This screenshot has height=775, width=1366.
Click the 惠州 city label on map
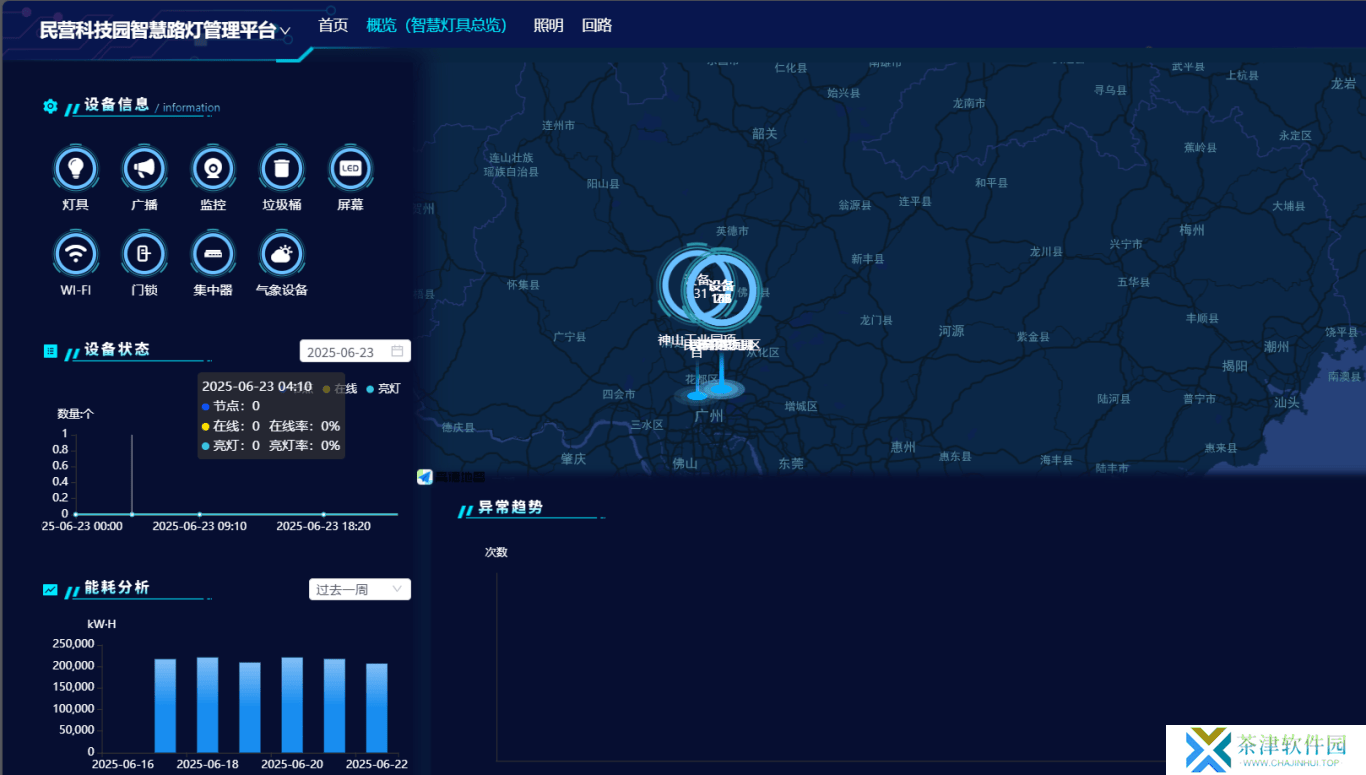coord(903,447)
